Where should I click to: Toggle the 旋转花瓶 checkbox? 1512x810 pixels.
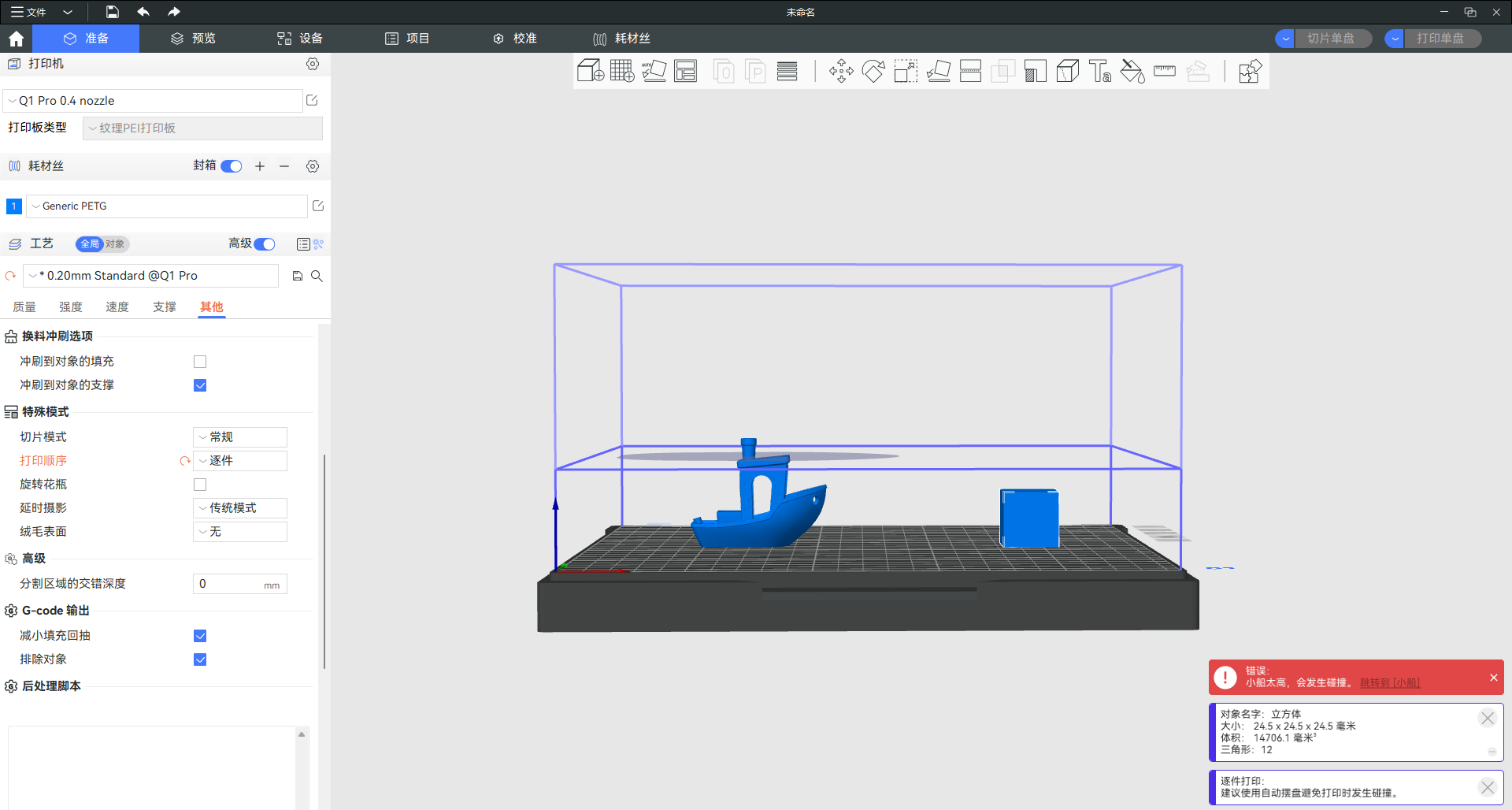200,485
